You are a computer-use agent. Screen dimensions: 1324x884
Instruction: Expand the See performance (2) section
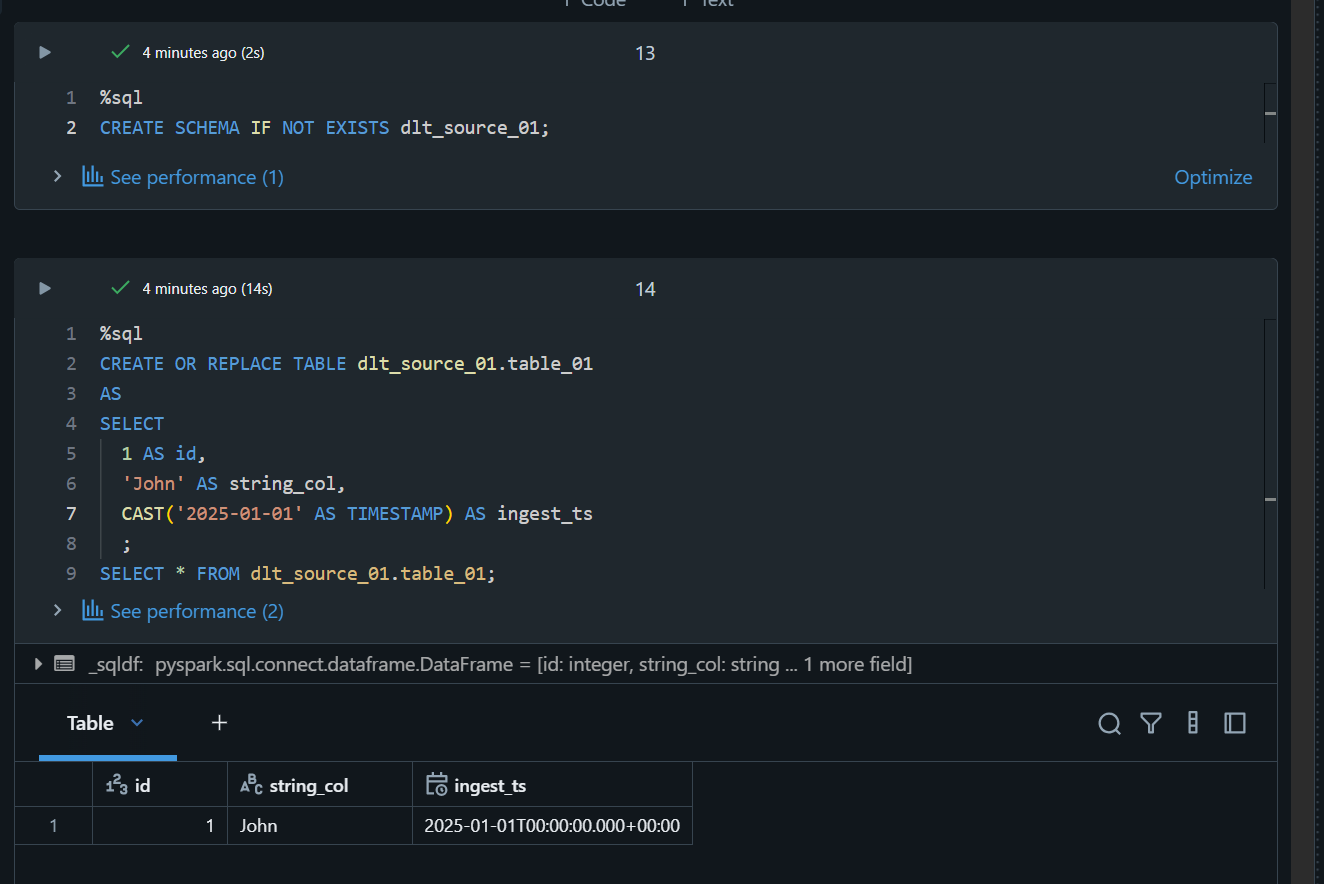[57, 611]
